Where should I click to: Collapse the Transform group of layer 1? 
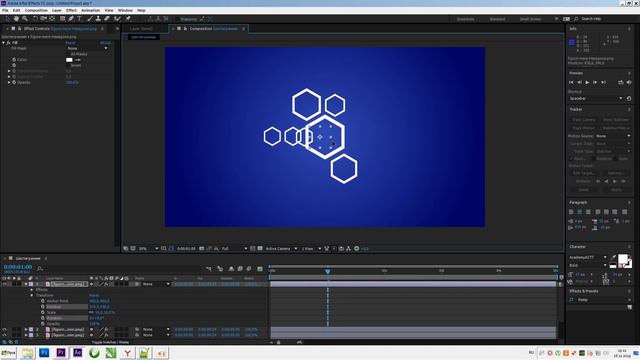click(32, 295)
